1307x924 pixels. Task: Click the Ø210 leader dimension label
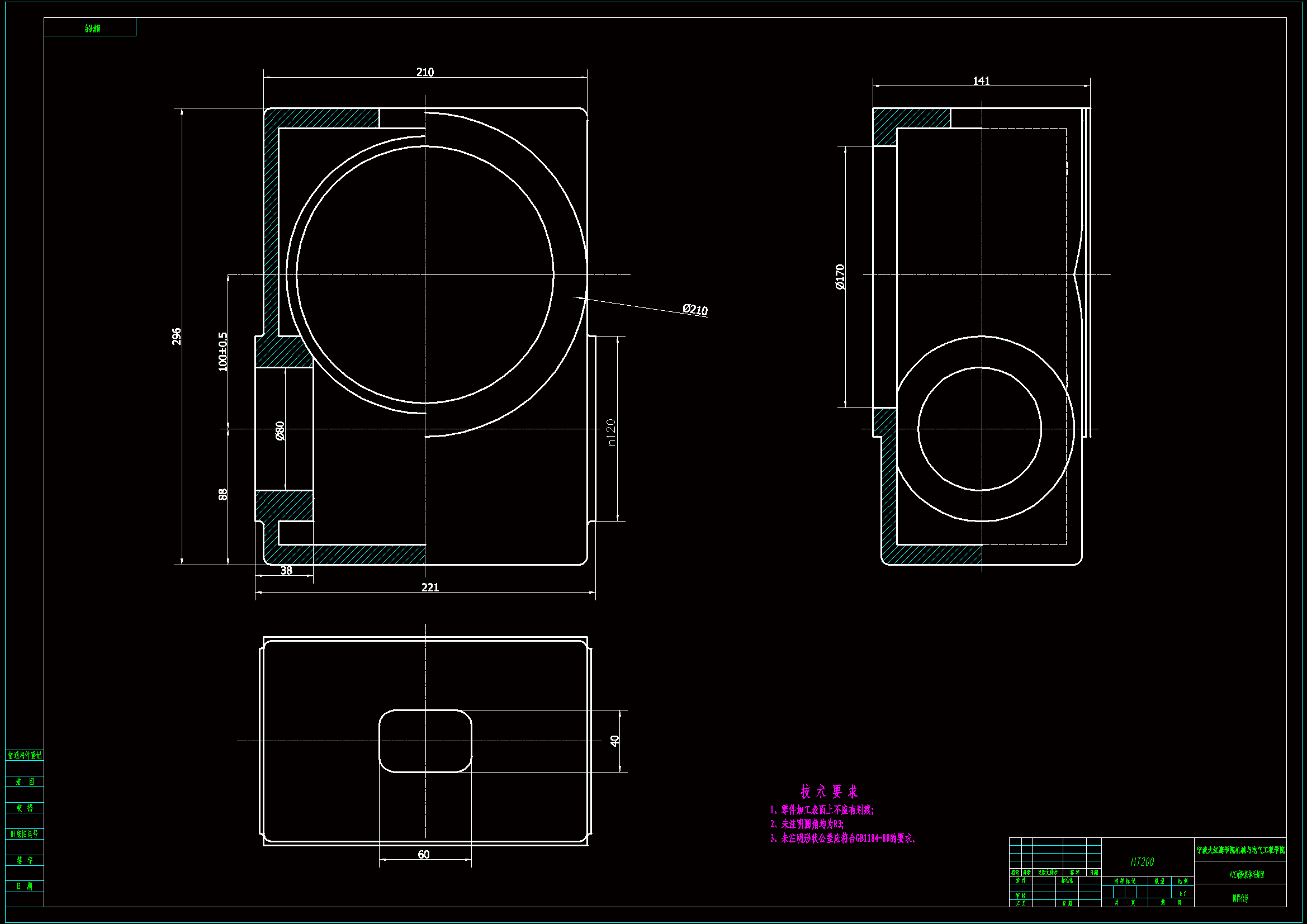695,310
